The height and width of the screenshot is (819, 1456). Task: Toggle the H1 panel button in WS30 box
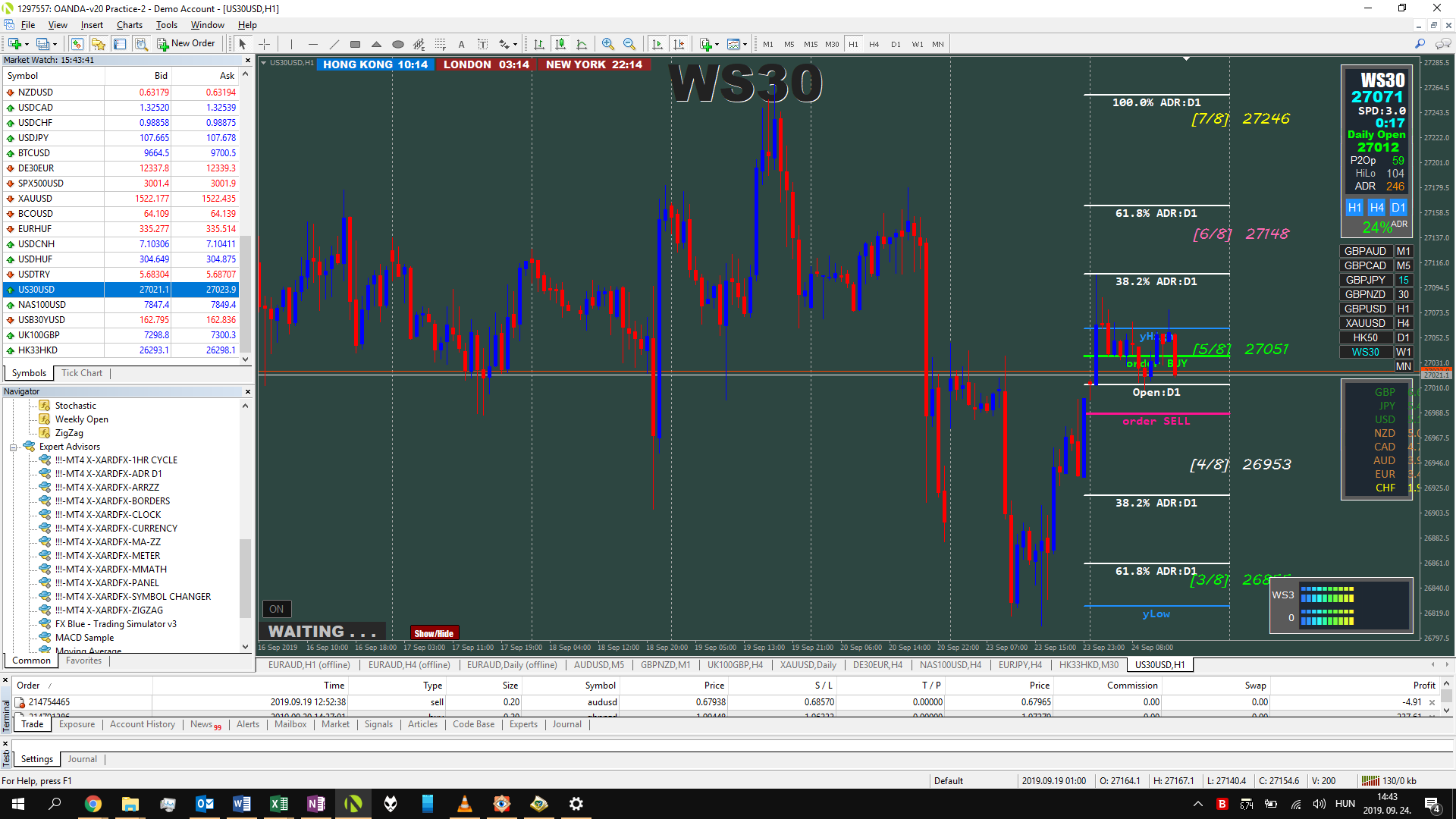[x=1354, y=207]
